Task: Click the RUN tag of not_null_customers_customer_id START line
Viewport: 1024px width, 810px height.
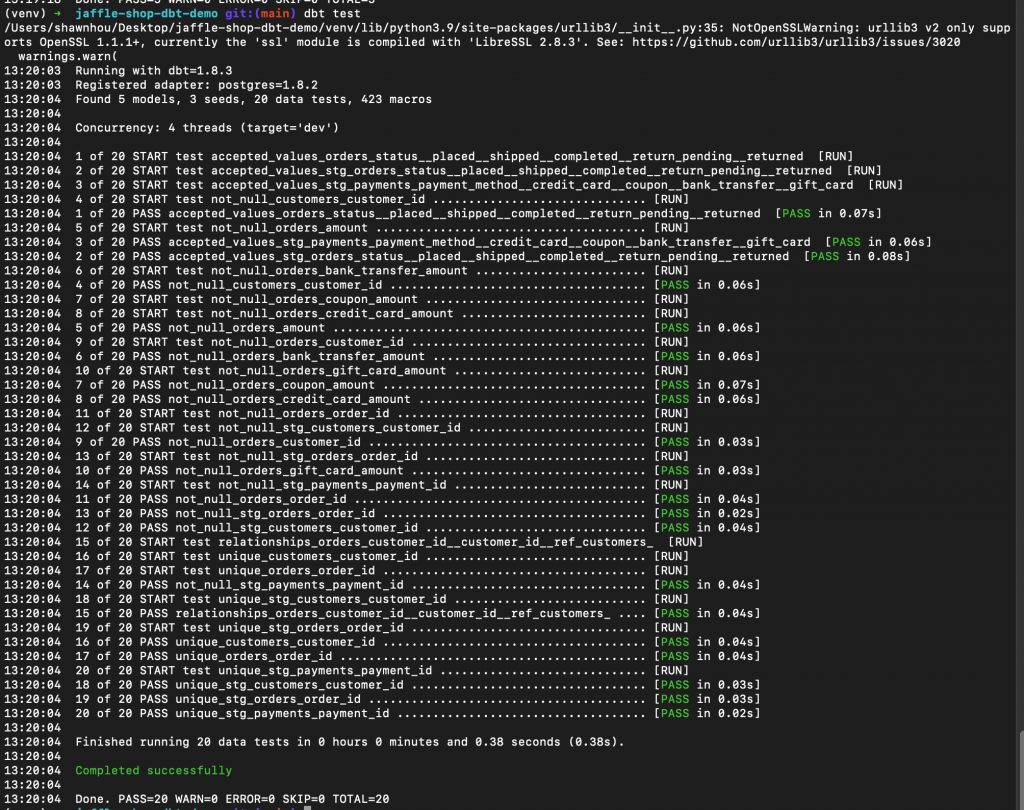Action: 671,199
